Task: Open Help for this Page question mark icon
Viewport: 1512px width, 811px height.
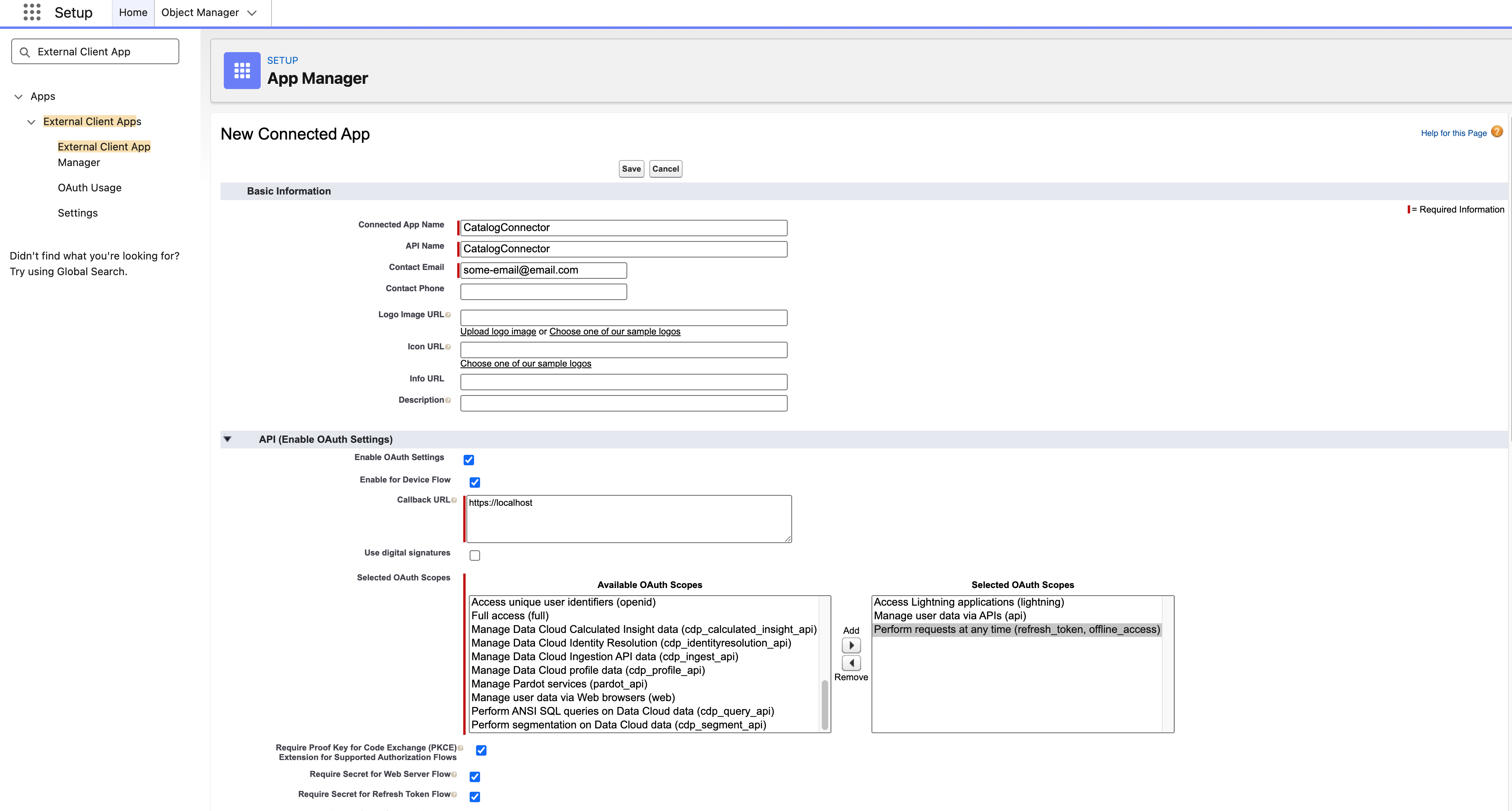Action: pyautogui.click(x=1497, y=132)
